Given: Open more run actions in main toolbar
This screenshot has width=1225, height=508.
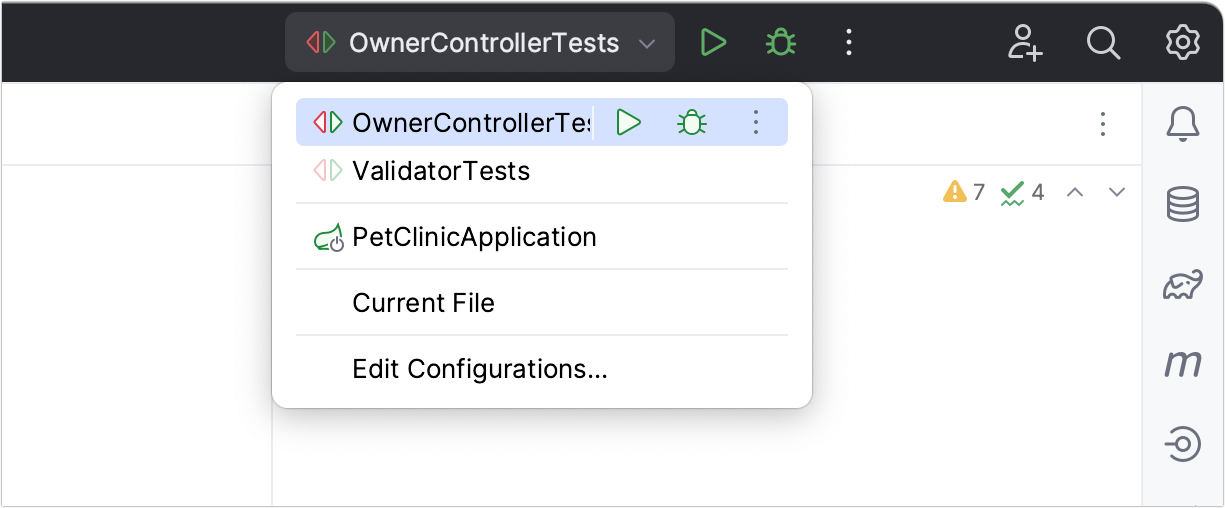Looking at the screenshot, I should (849, 43).
